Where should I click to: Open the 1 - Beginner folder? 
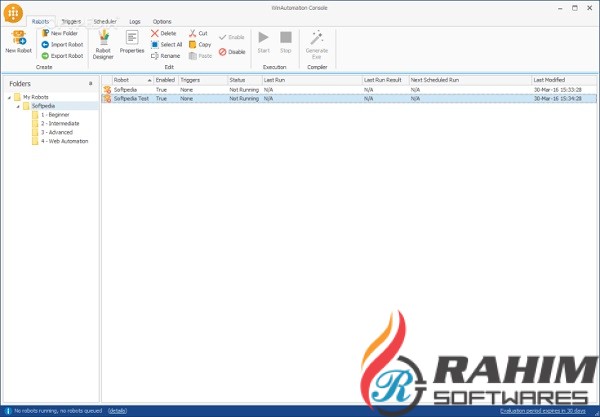pyautogui.click(x=51, y=115)
